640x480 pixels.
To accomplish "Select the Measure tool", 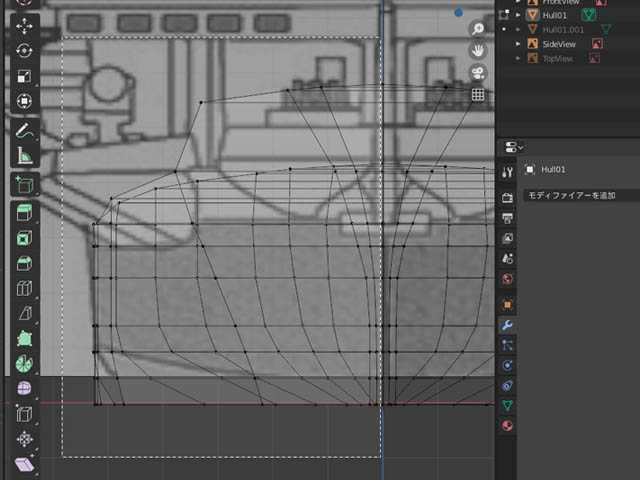I will [x=24, y=156].
